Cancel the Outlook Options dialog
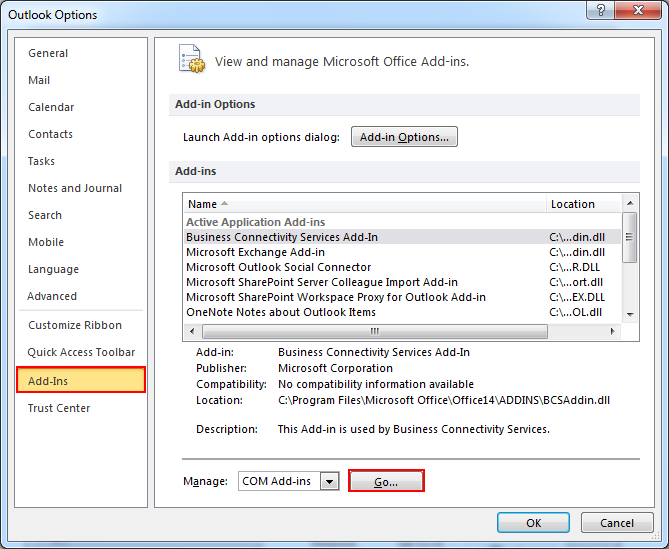Screen dimensions: 669x549 click(x=617, y=523)
